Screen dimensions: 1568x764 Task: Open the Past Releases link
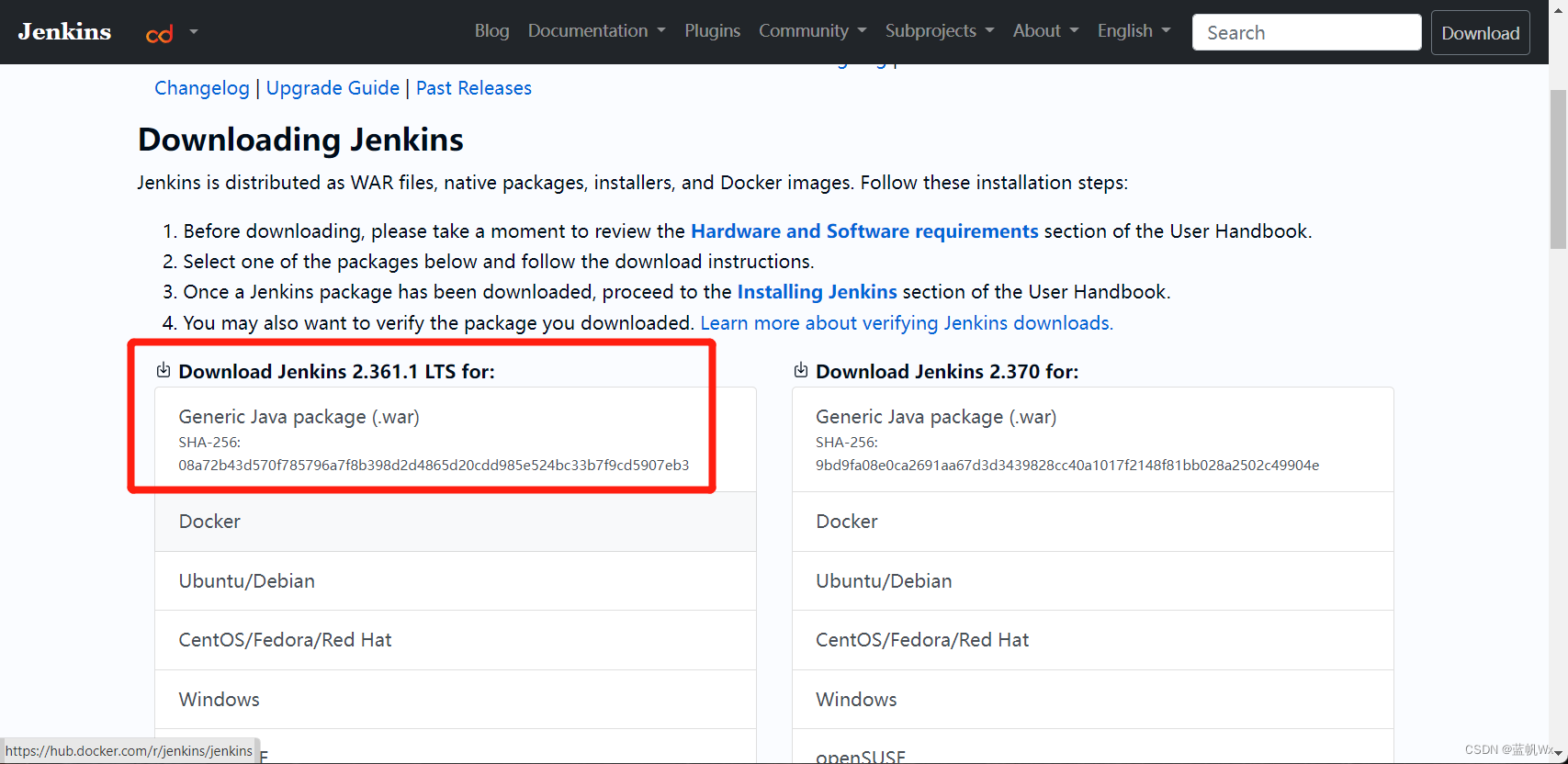[474, 88]
